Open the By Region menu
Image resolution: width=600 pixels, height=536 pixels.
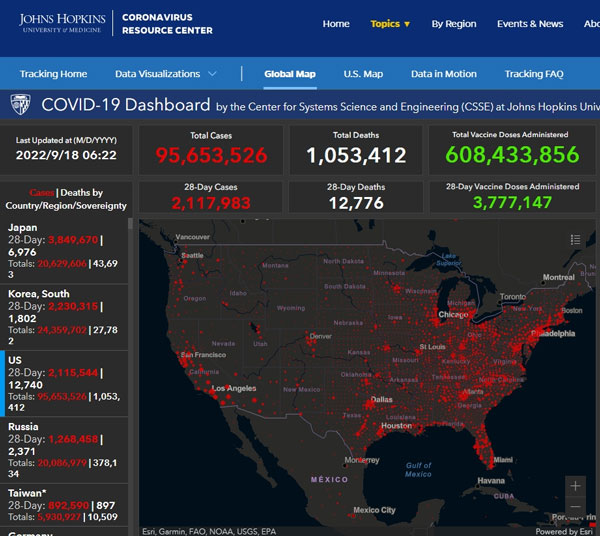[x=453, y=24]
